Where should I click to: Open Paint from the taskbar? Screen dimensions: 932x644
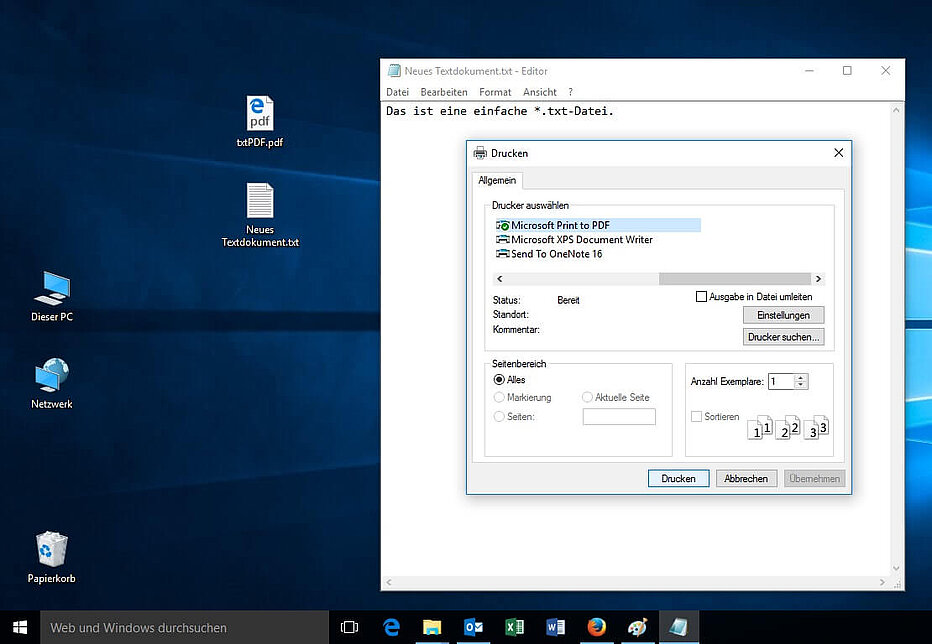tap(637, 627)
